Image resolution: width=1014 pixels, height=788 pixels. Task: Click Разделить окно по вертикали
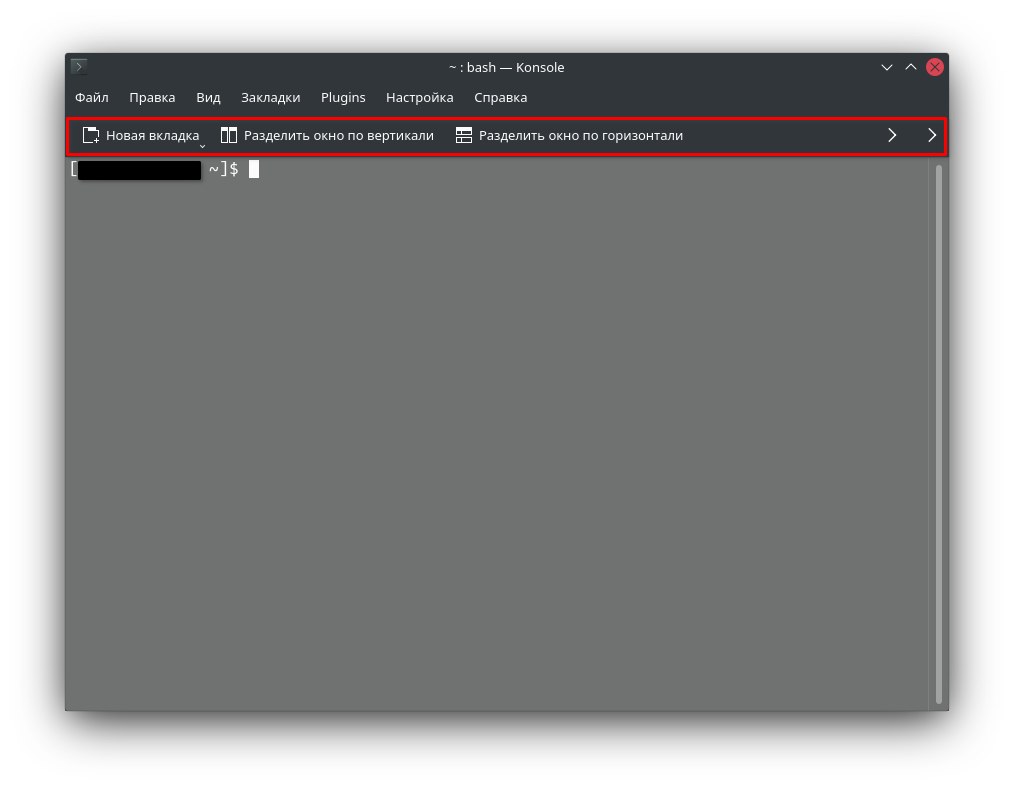point(327,136)
